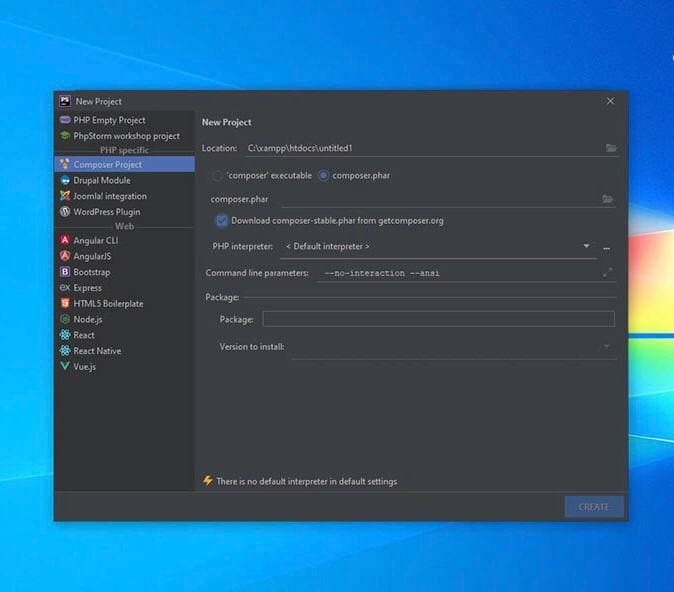Click the HTML5 Boilerplate icon
674x592 pixels.
point(65,304)
